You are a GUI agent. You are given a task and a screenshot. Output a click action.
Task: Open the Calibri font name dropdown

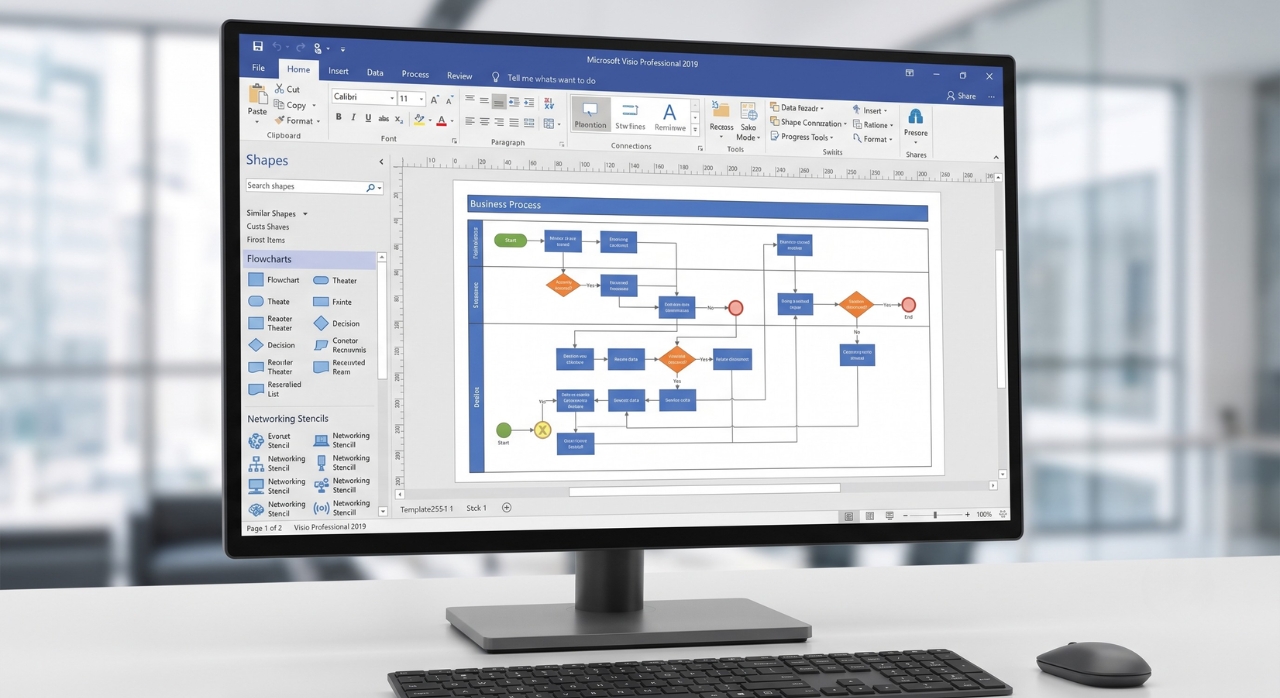(391, 98)
